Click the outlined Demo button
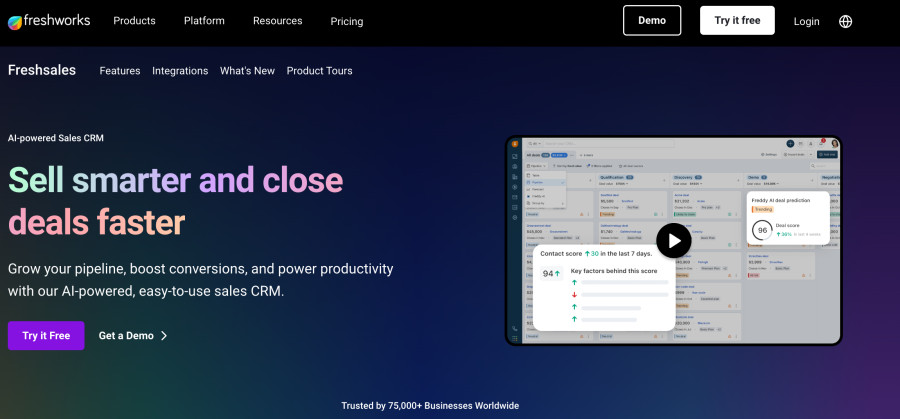The image size is (900, 419). 652,20
